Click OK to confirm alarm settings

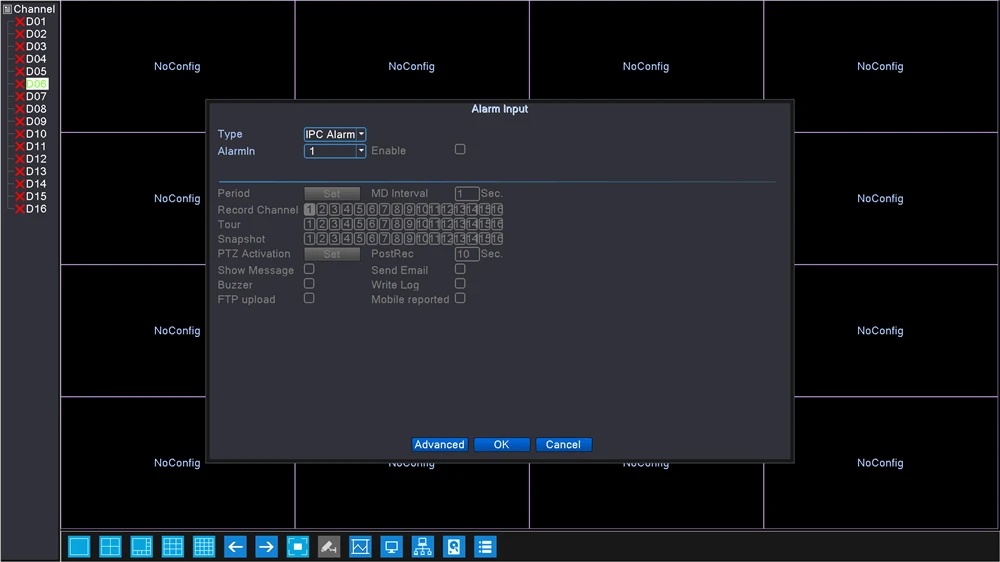[x=501, y=445]
